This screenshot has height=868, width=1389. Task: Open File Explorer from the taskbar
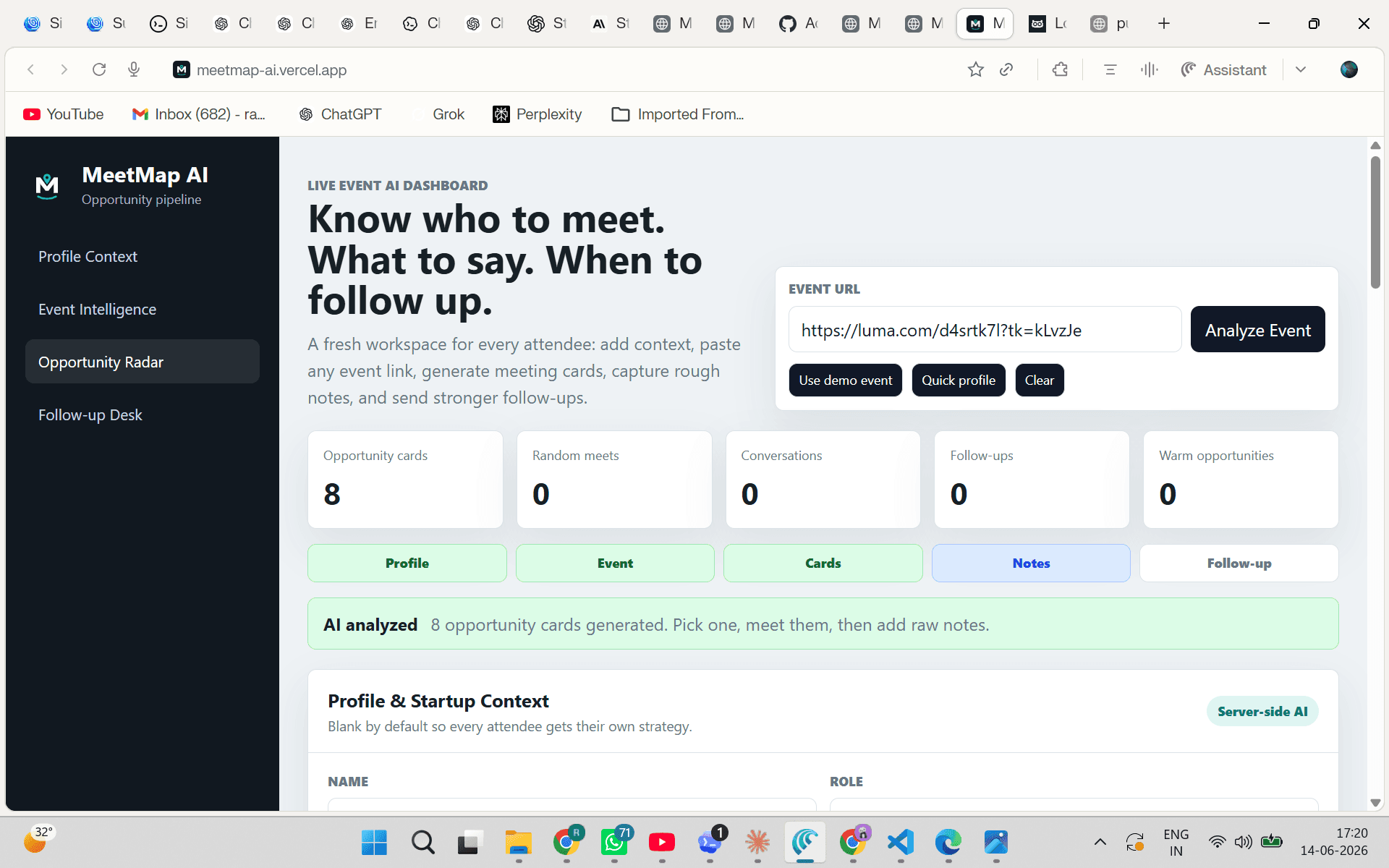(518, 842)
